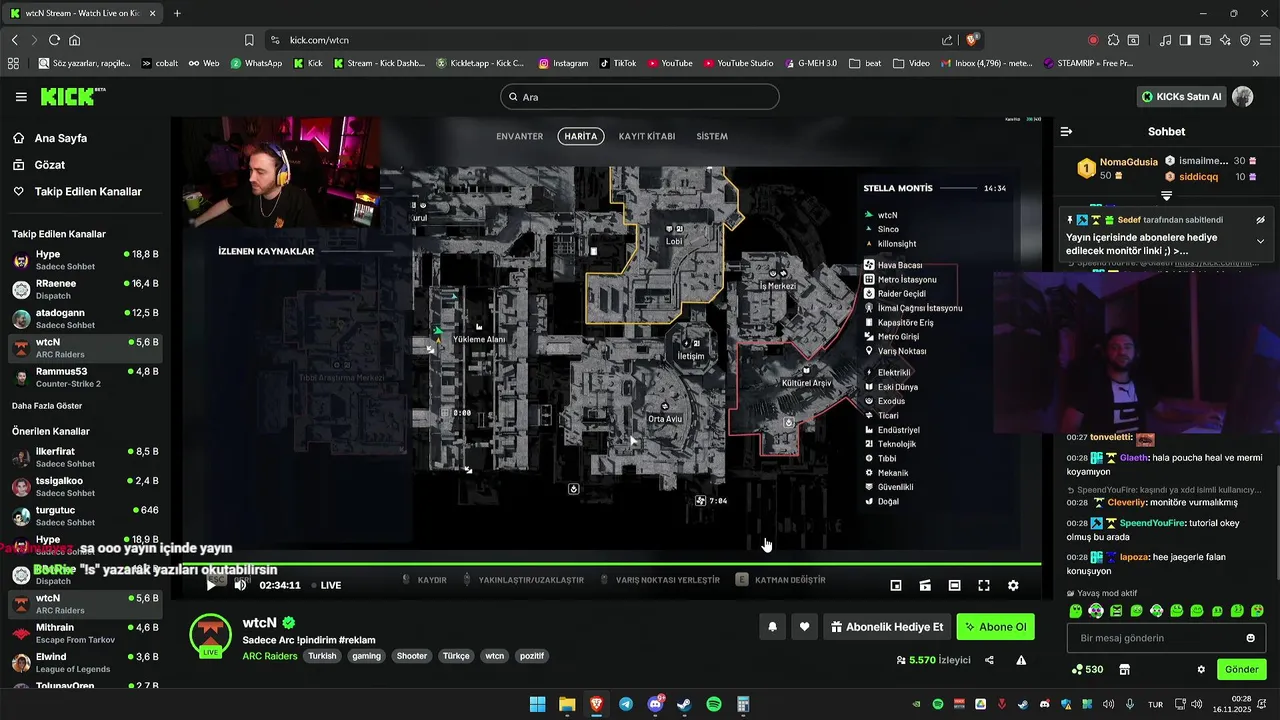Click Abone Ol subscribe button
The height and width of the screenshot is (720, 1280).
coord(995,627)
